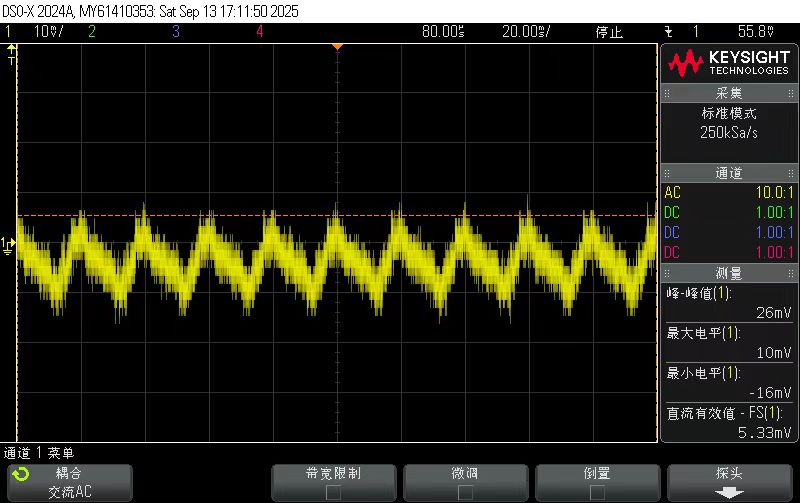This screenshot has width=800, height=503.
Task: Click channel 1 ground reference marker
Action: coord(8,245)
